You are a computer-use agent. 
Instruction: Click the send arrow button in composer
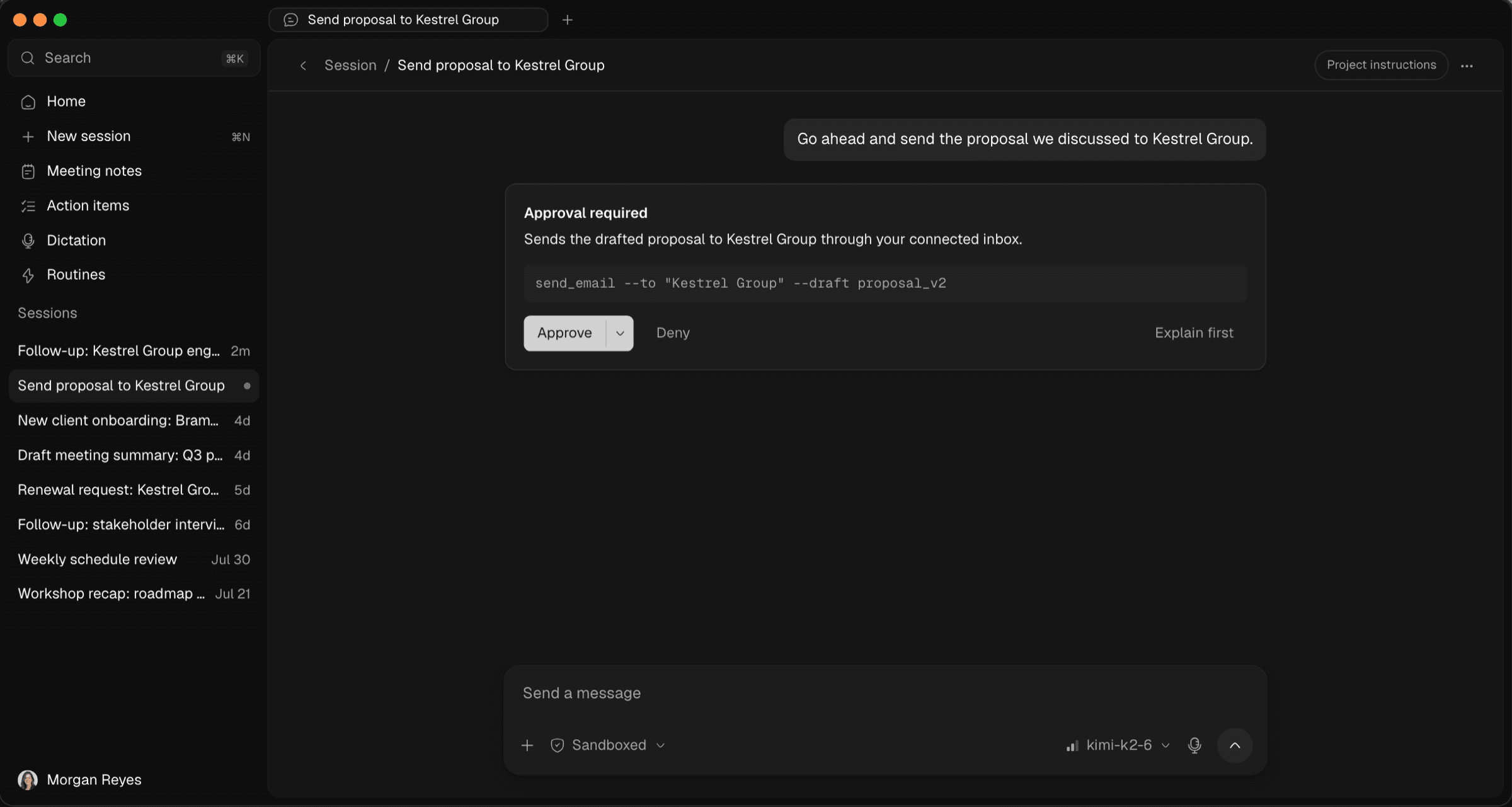[x=1235, y=745]
